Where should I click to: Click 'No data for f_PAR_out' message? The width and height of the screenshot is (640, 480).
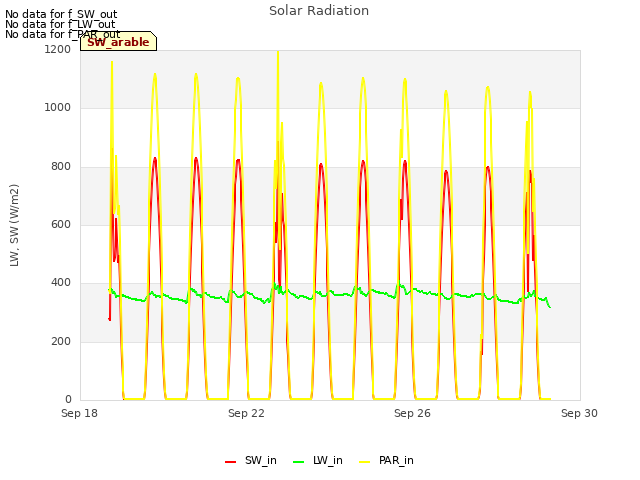[x=62, y=34]
